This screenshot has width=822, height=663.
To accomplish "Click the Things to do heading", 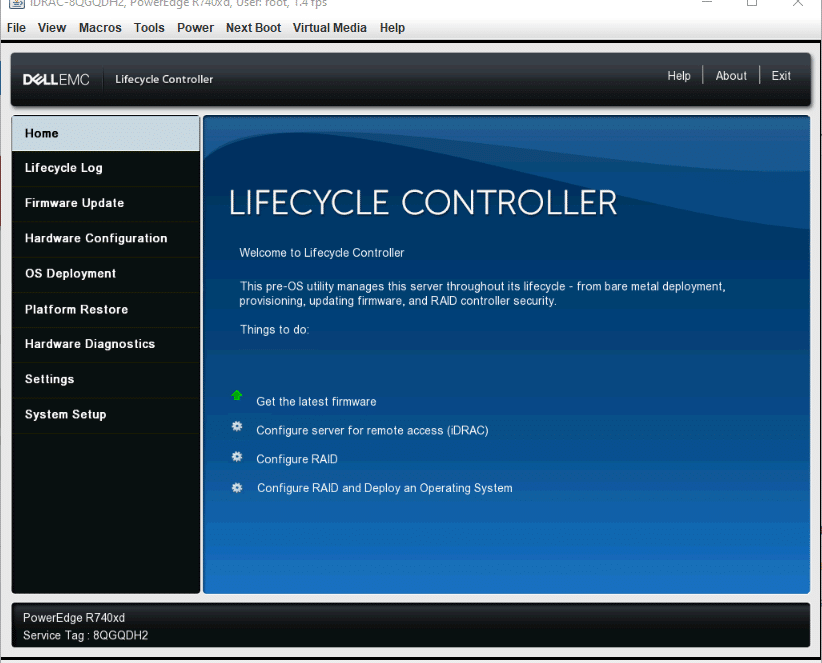I will tap(274, 330).
